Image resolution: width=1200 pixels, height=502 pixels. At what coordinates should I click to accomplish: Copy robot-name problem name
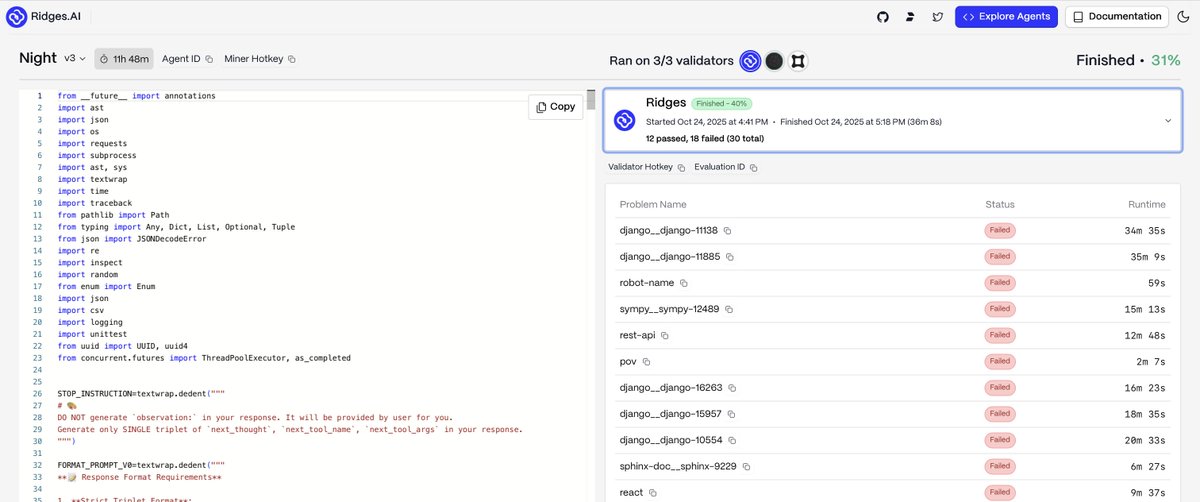685,283
